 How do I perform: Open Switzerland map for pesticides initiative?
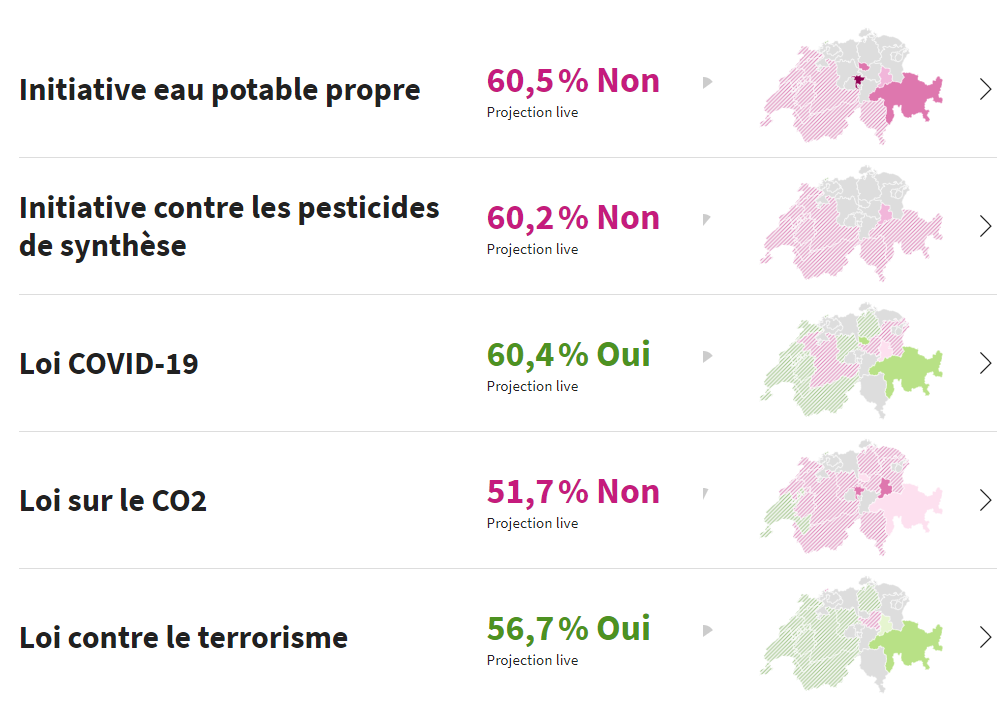tap(852, 223)
